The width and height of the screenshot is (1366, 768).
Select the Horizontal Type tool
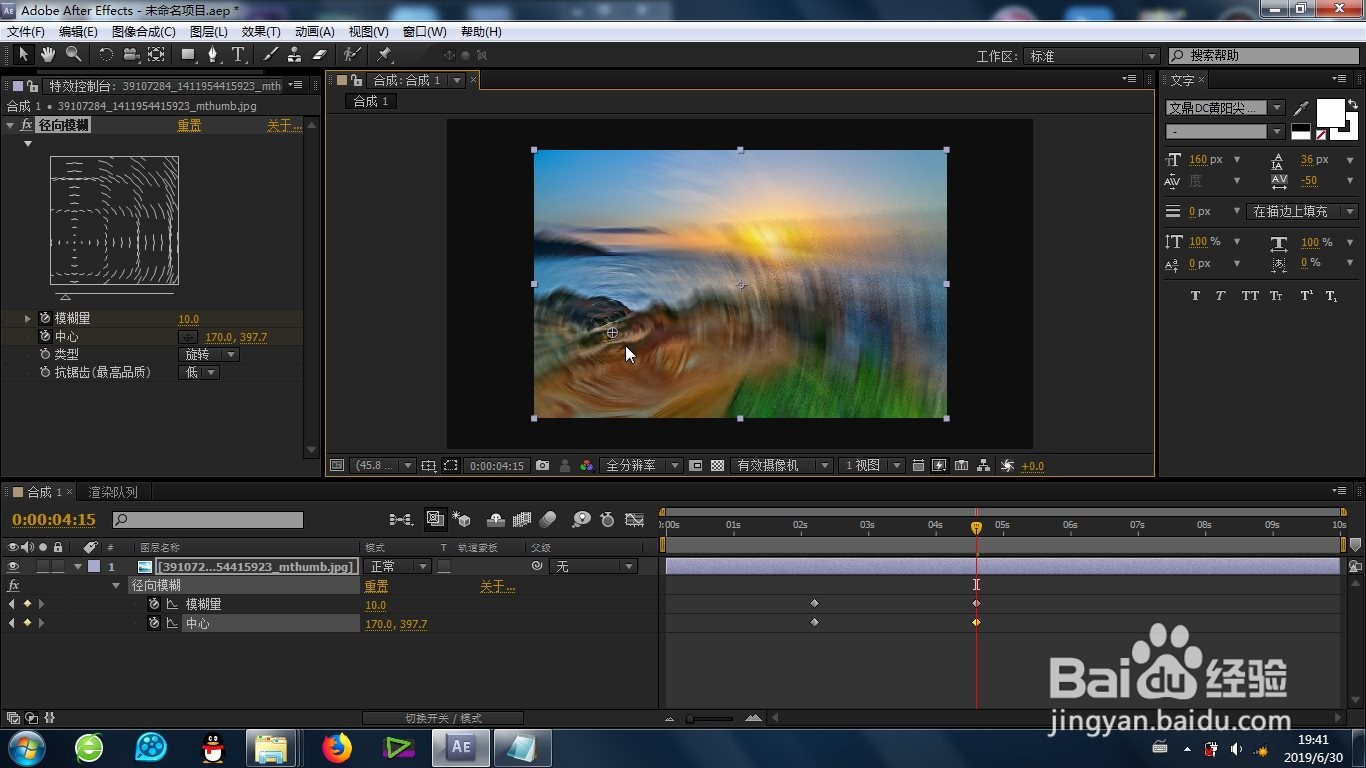pyautogui.click(x=238, y=55)
